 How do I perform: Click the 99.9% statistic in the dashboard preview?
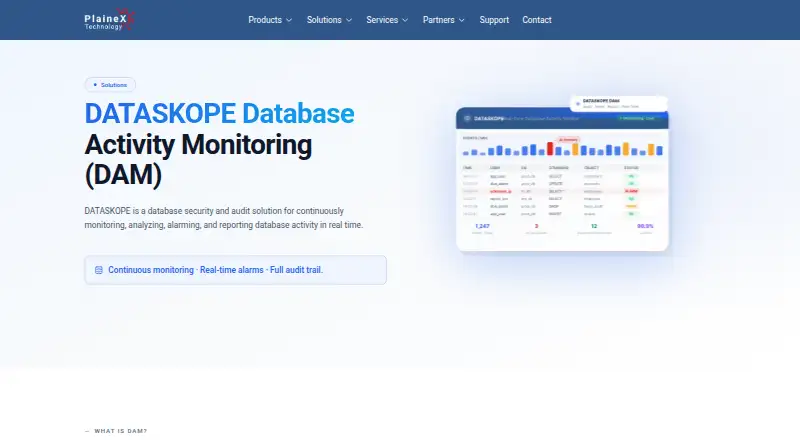(645, 226)
